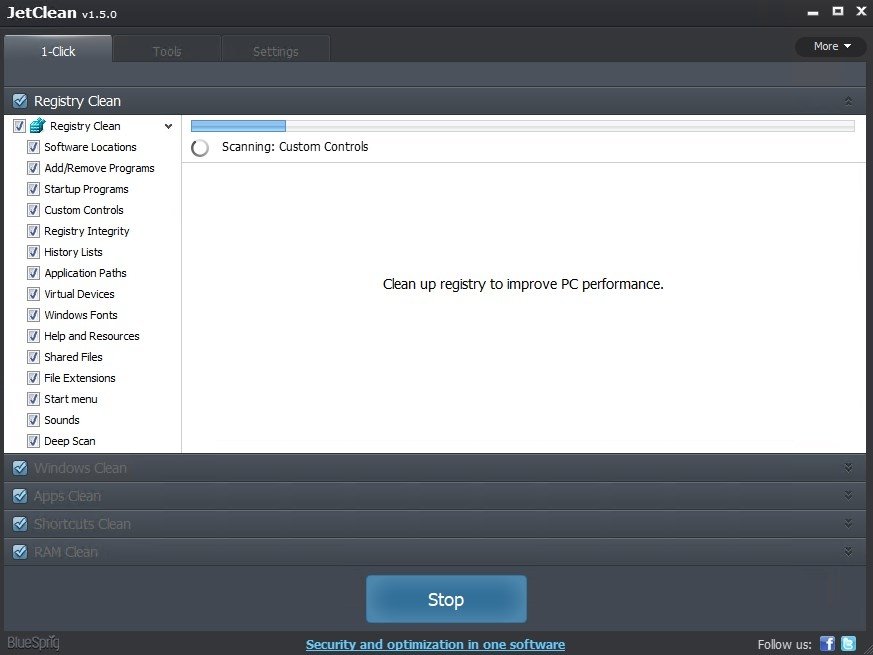Toggle the Startup Programs checkbox
This screenshot has height=655, width=873.
[33, 189]
